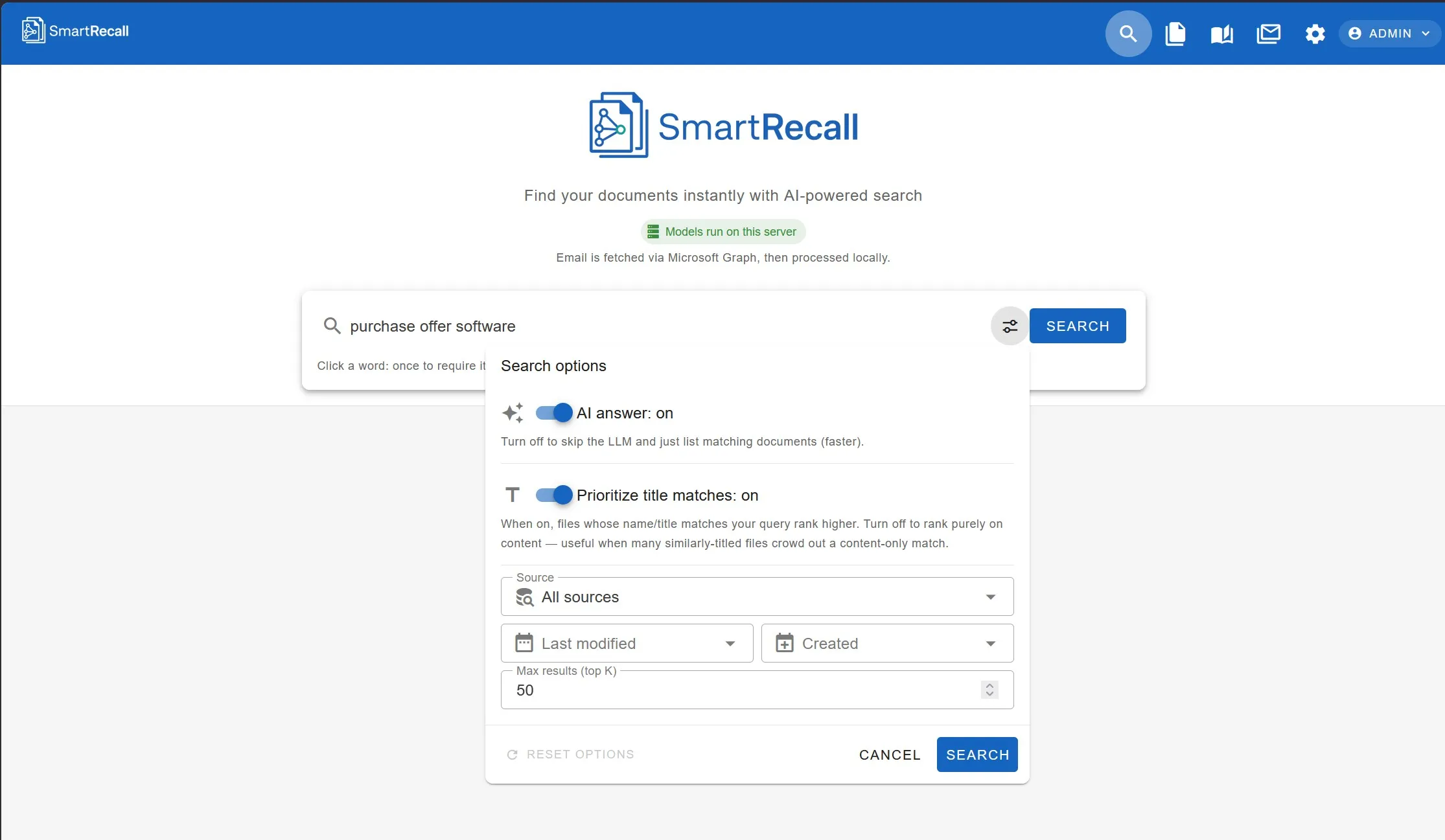Viewport: 1445px width, 840px height.
Task: Click the Source dropdown arrow
Action: click(x=990, y=596)
